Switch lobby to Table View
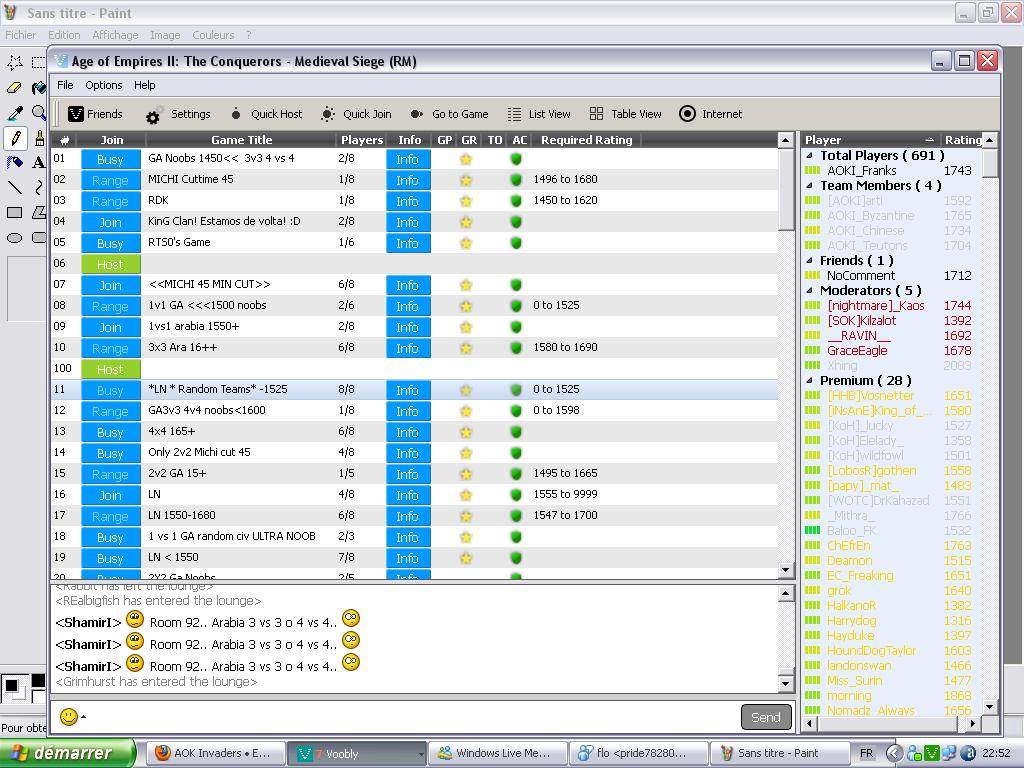This screenshot has height=768, width=1024. pos(625,114)
